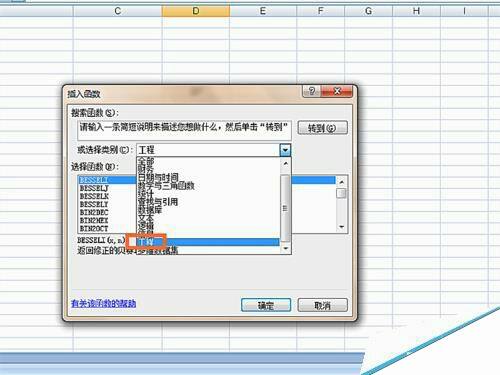500x375 pixels.
Task: Select column E header
Action: [x=263, y=11]
